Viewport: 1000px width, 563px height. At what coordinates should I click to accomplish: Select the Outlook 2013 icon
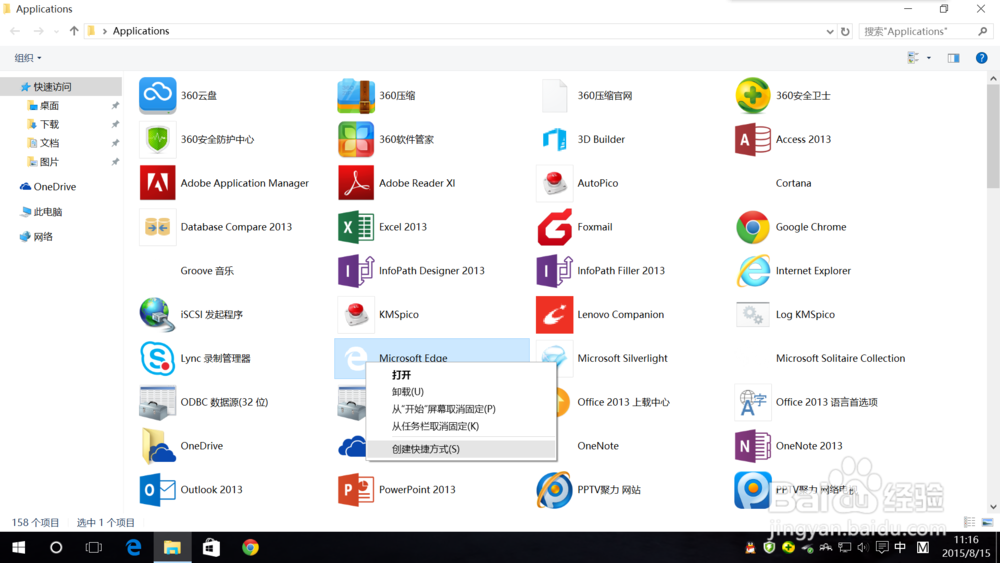[158, 490]
